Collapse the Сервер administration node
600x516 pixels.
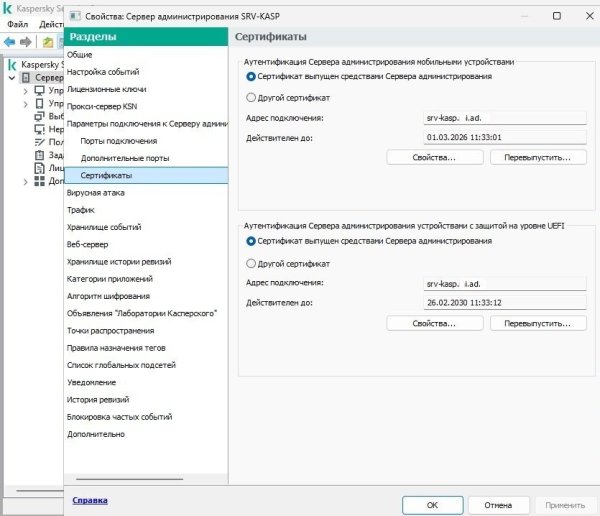[12, 78]
